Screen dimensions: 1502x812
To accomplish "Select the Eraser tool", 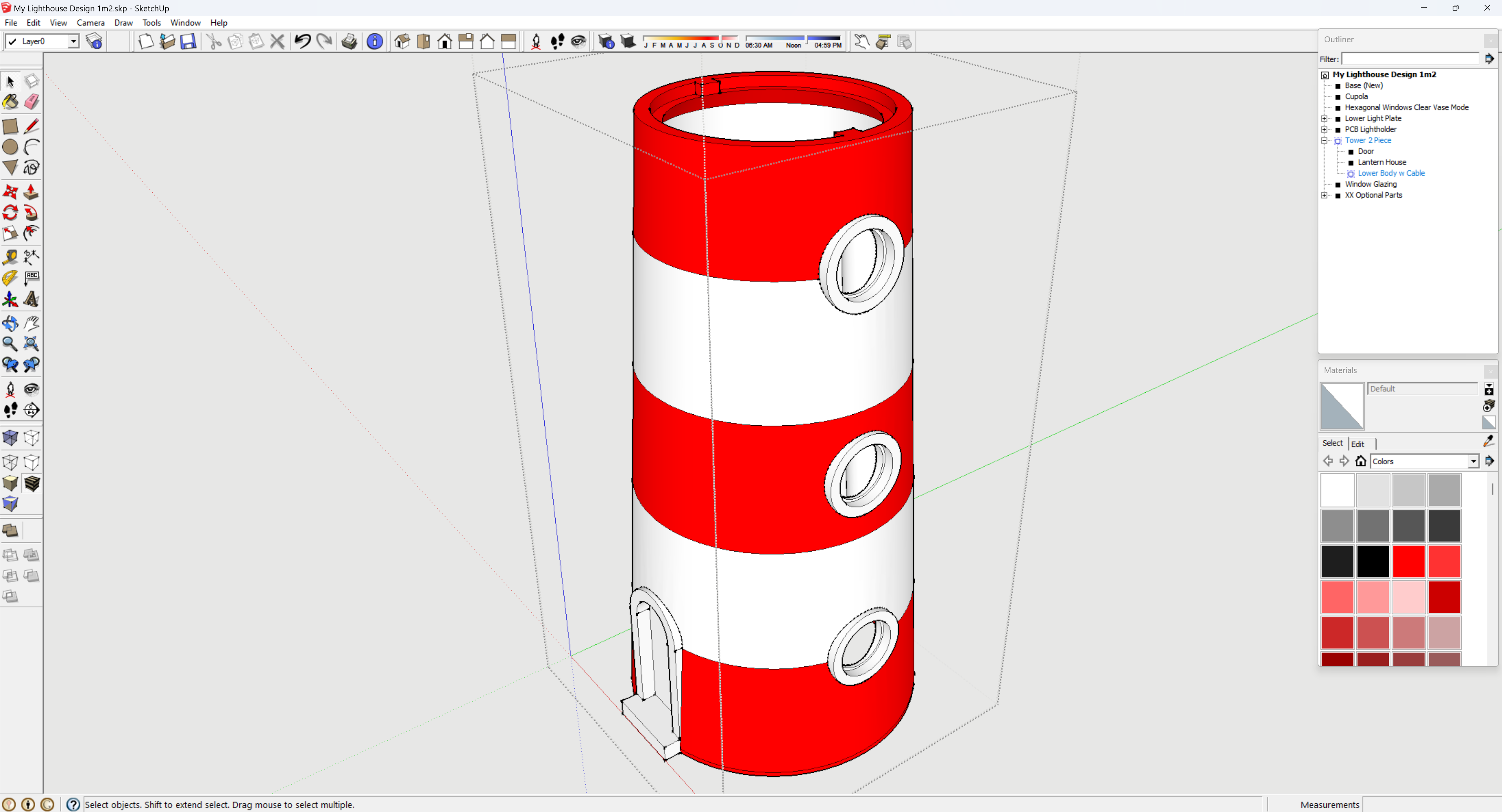I will [x=31, y=102].
